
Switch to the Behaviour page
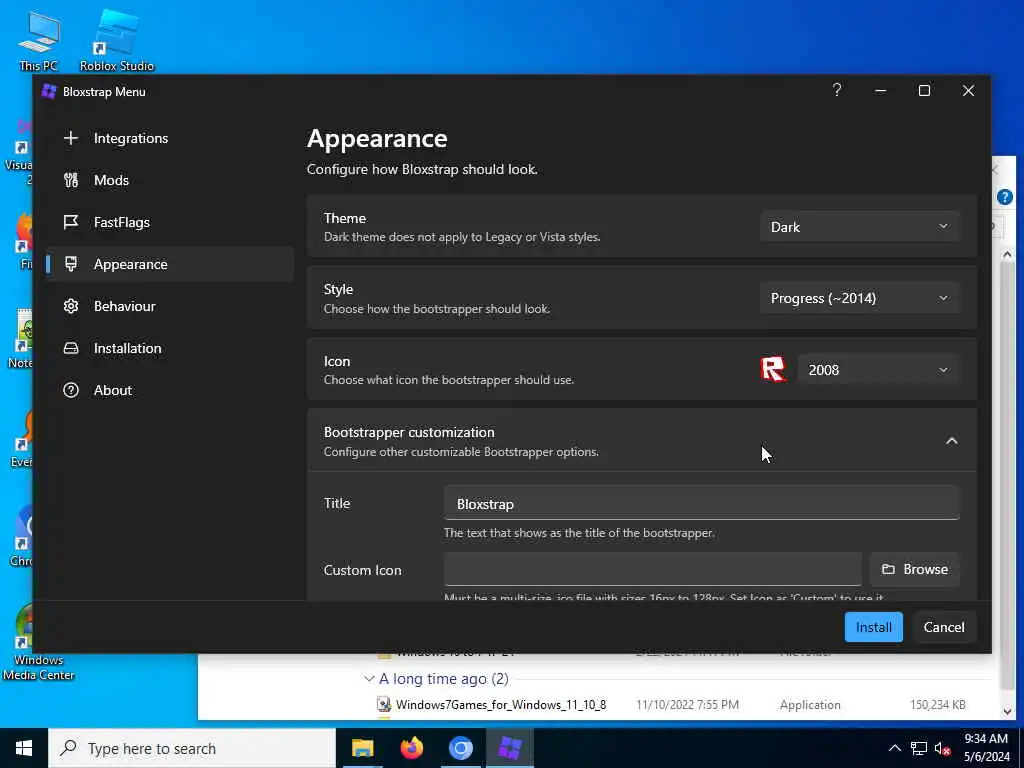tap(169, 306)
